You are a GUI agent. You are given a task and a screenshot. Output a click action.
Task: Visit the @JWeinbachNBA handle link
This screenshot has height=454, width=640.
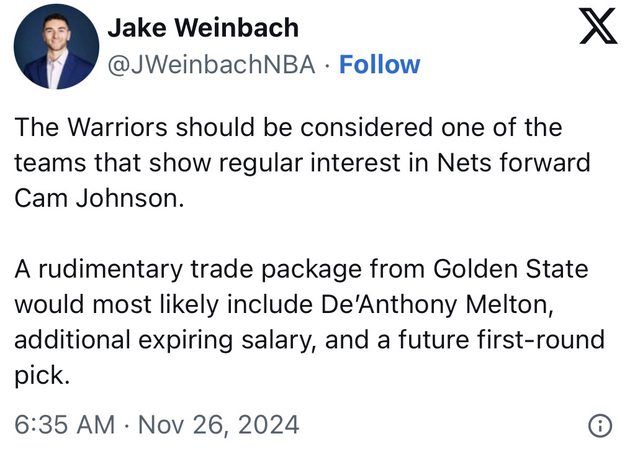tap(212, 65)
